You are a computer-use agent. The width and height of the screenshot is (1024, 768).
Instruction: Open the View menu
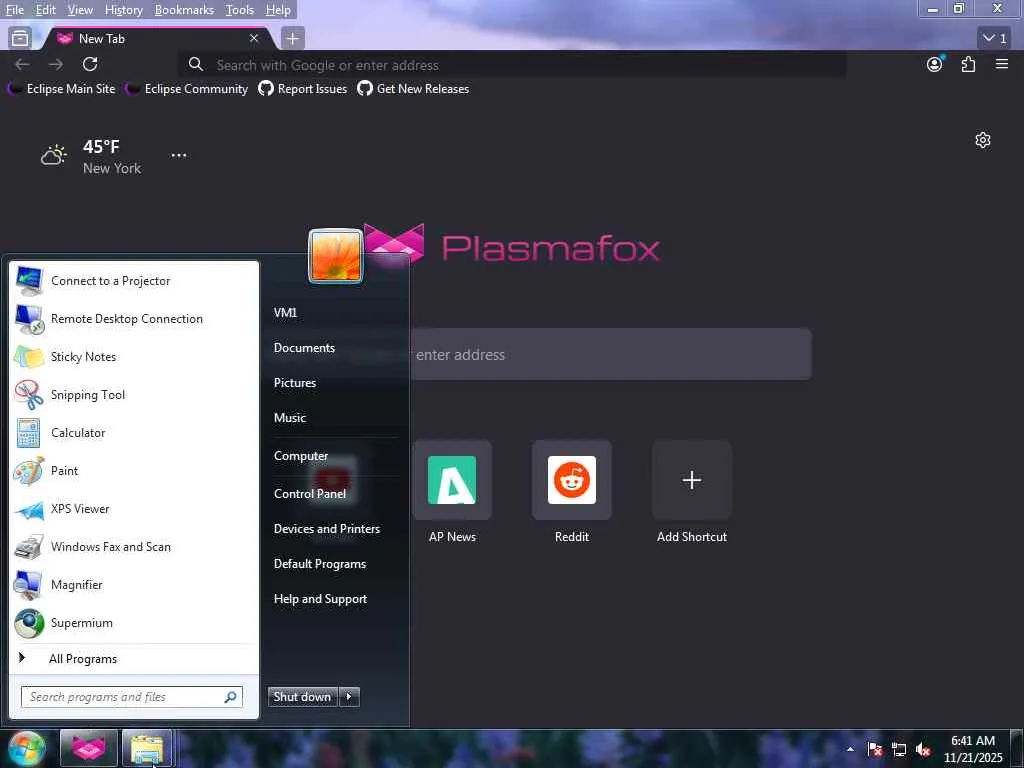click(x=80, y=10)
